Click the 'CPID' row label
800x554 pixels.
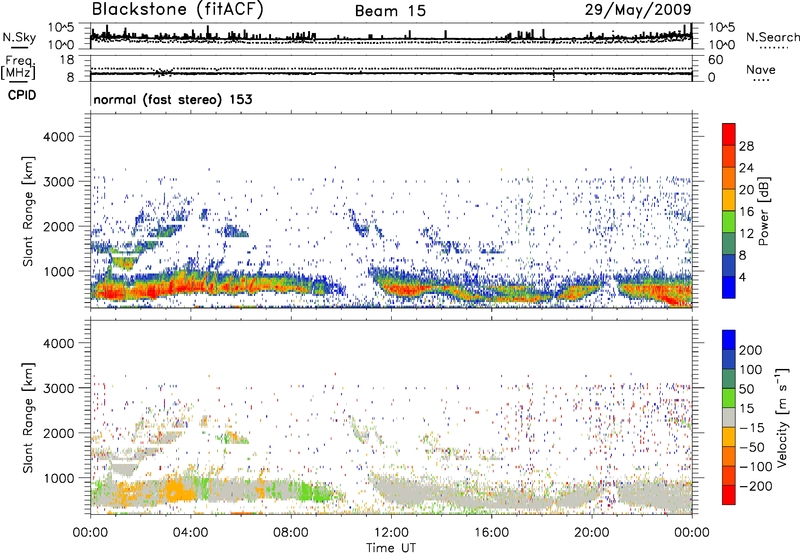coord(22,95)
